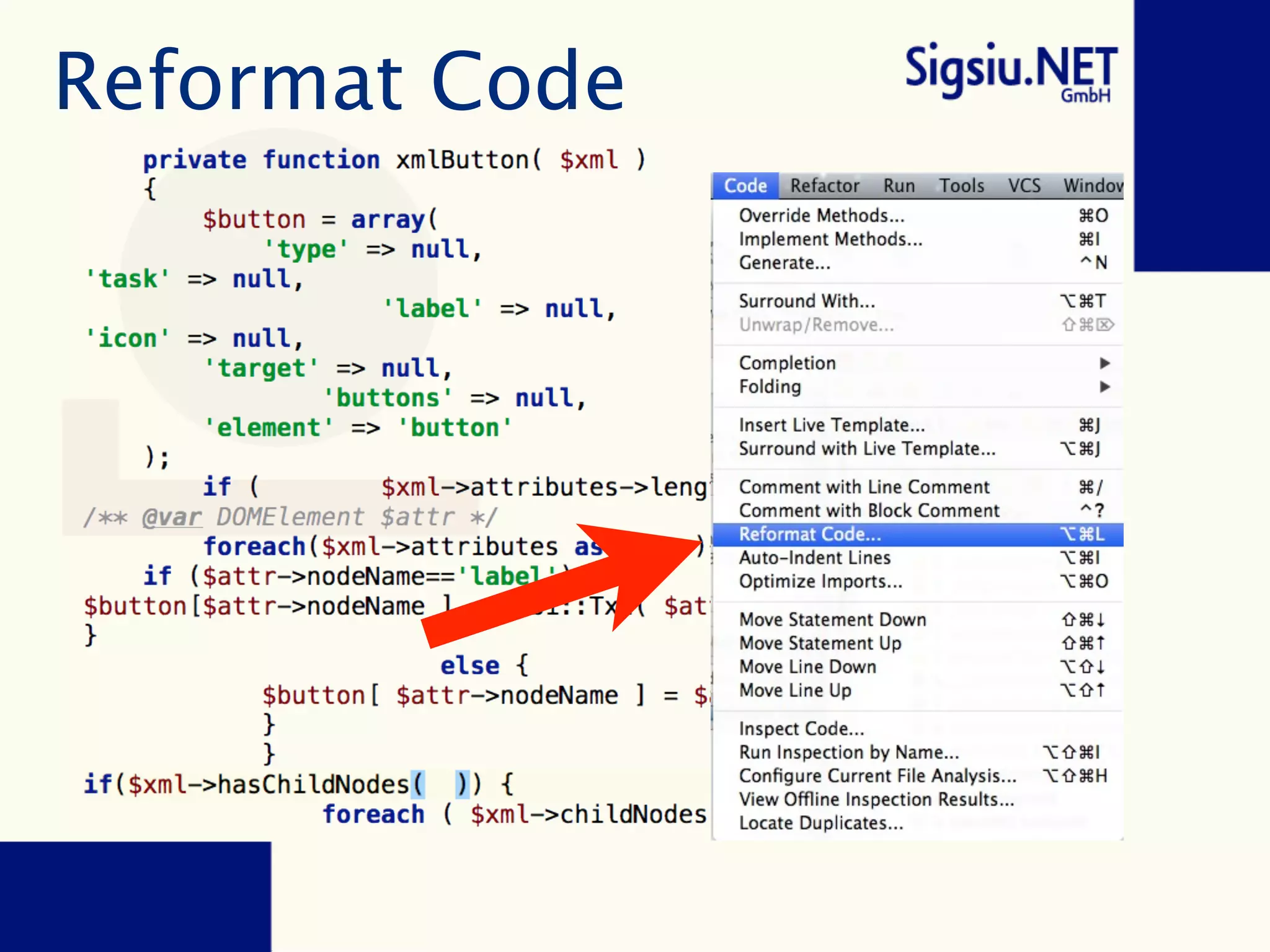This screenshot has width=1270, height=952.
Task: Choose Move Line Down
Action: pos(918,667)
